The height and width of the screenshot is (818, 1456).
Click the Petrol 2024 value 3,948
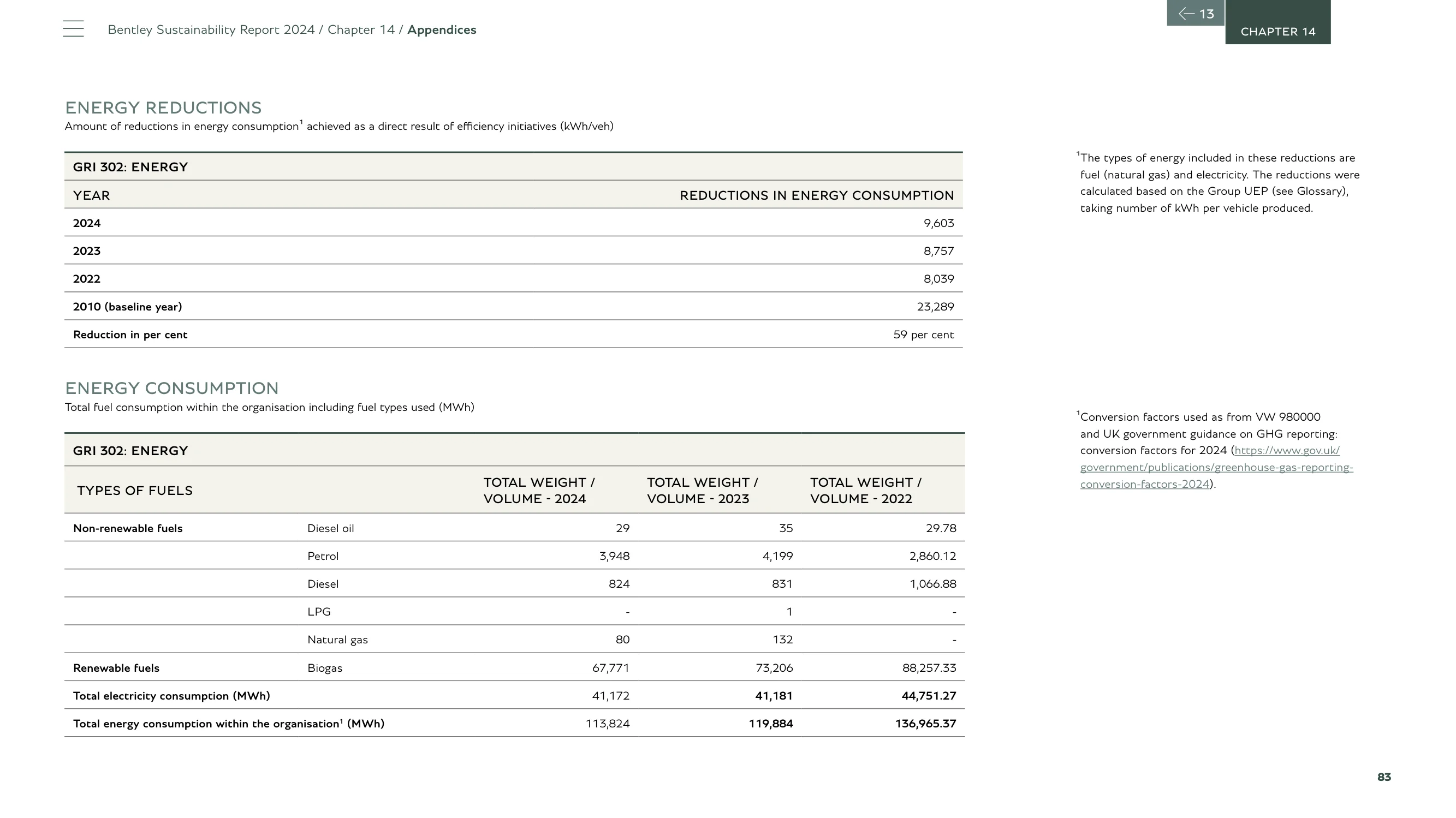614,556
